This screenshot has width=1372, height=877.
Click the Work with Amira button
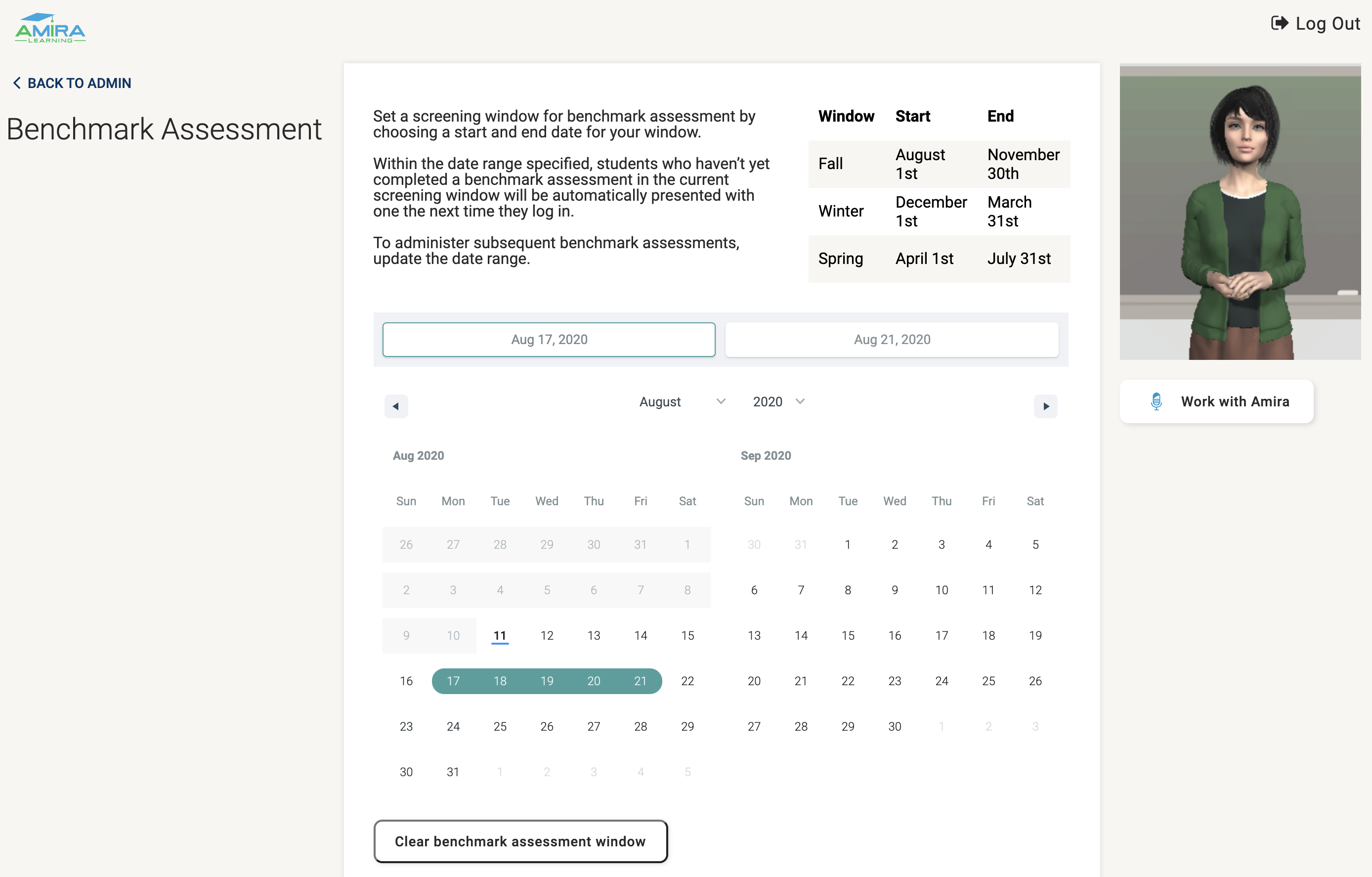pyautogui.click(x=1216, y=401)
